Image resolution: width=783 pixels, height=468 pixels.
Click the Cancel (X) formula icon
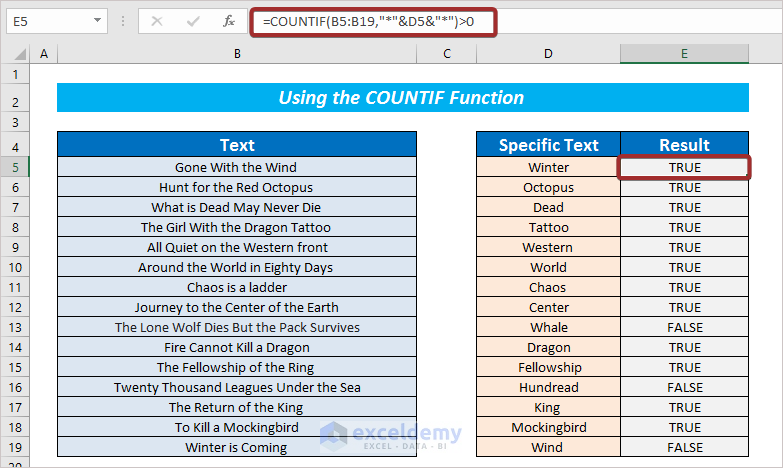(x=157, y=21)
